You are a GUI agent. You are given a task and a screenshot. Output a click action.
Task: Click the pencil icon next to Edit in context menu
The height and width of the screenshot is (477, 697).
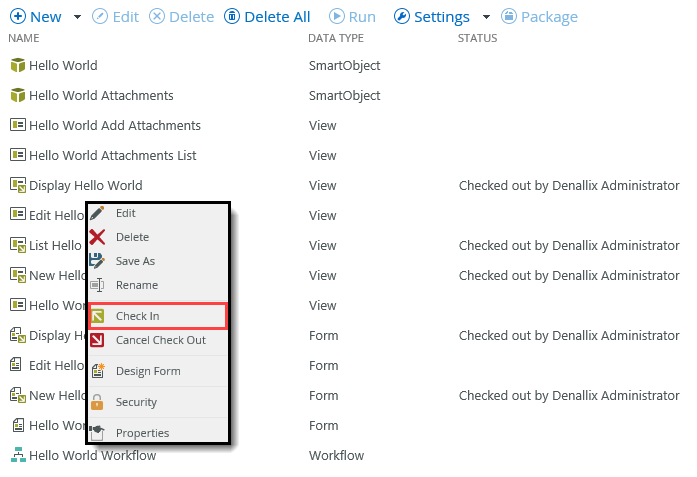(x=98, y=213)
